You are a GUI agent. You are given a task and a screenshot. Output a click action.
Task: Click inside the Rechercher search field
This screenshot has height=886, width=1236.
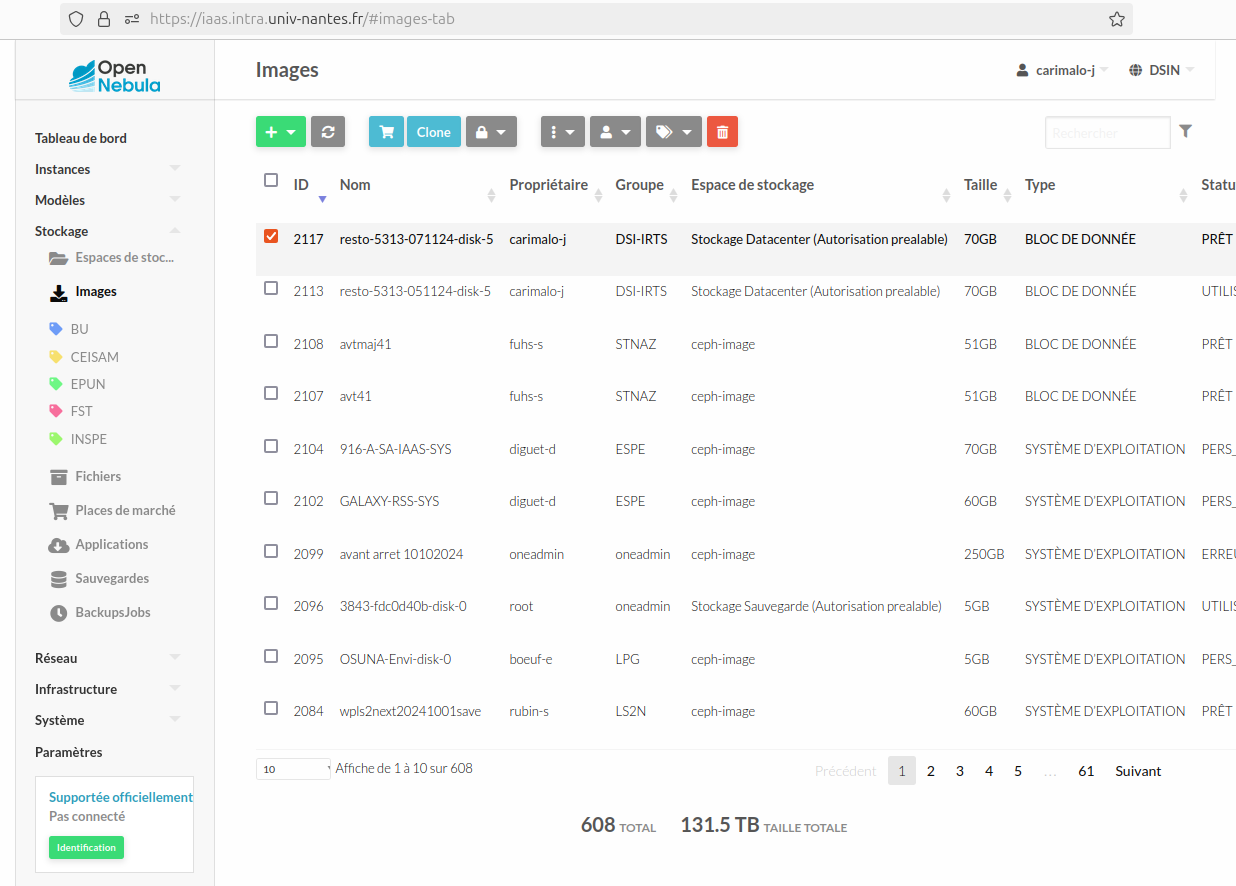point(1107,132)
